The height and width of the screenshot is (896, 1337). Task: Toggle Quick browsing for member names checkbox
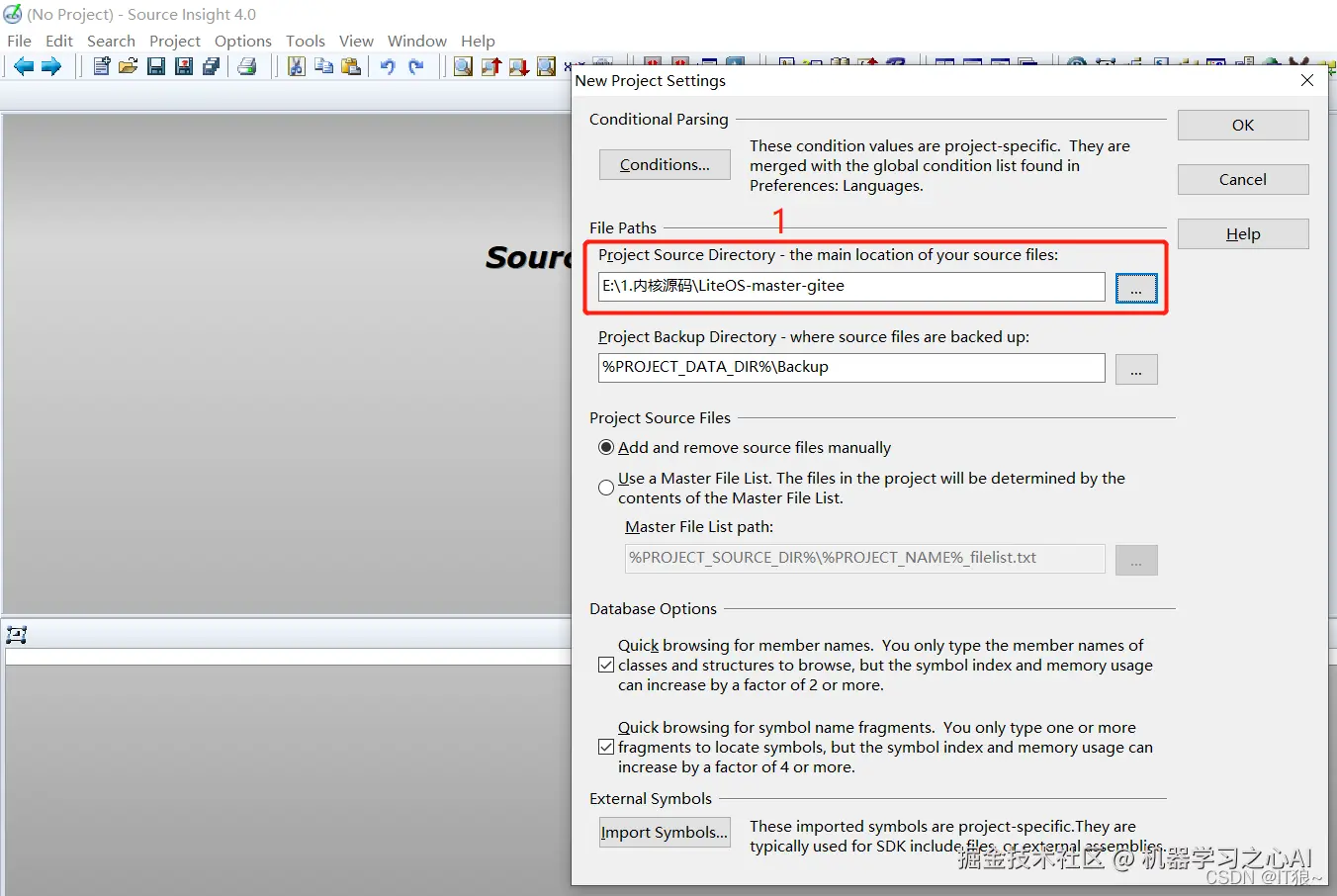(606, 665)
